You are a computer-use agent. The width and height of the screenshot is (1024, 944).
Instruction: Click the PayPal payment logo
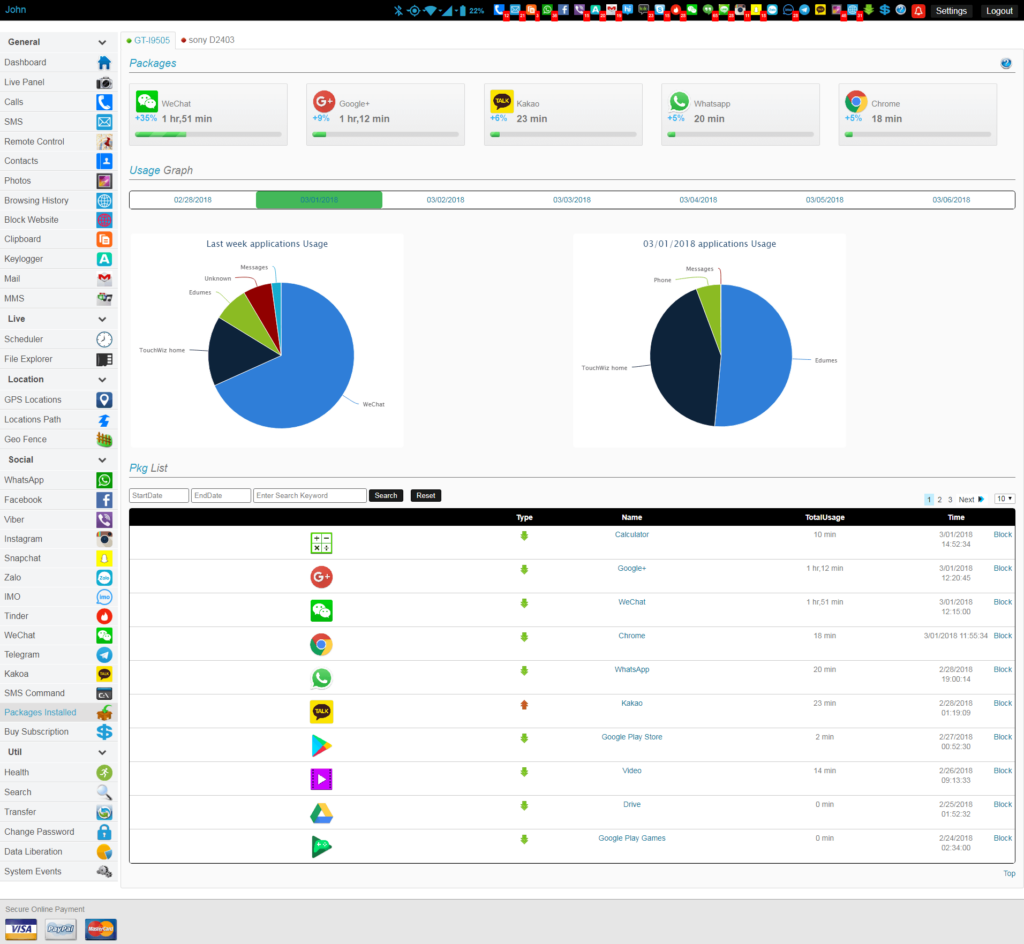click(61, 929)
